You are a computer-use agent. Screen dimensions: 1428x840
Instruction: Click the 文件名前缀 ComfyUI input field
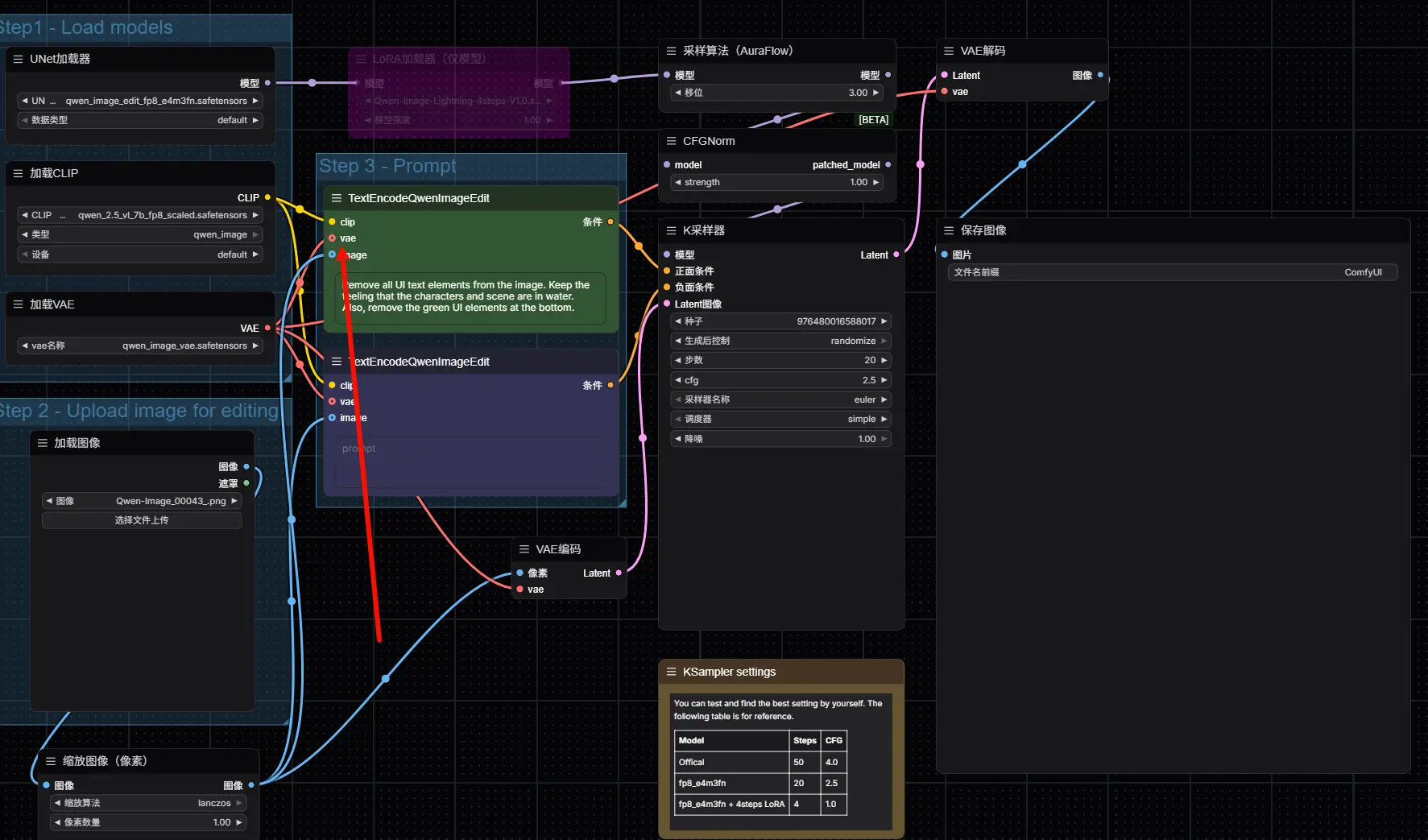coord(1172,272)
